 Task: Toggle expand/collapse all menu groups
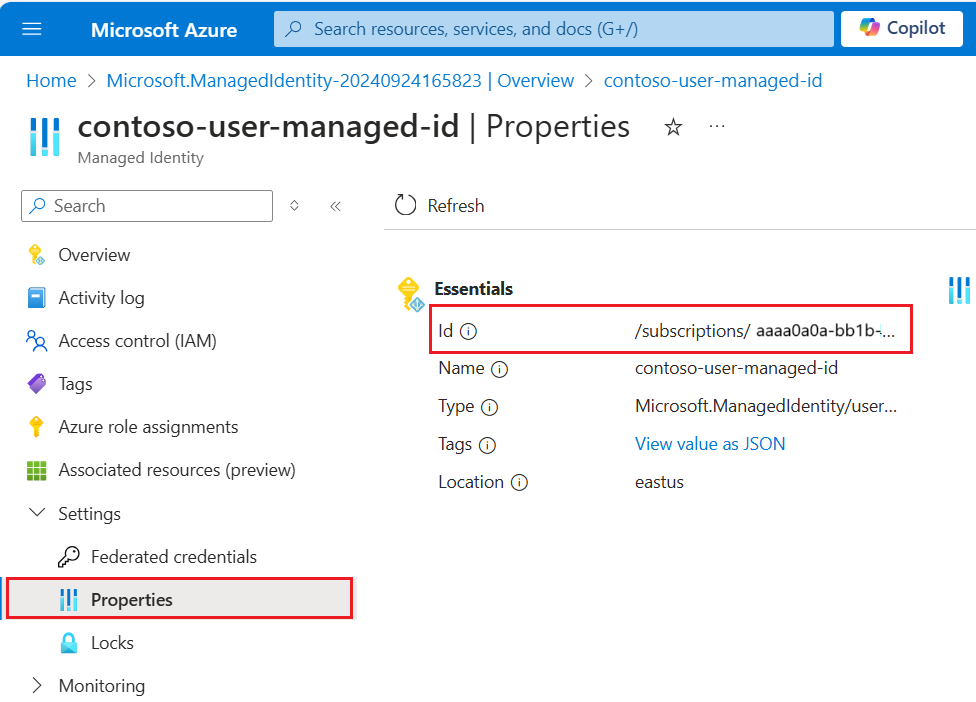coord(294,206)
